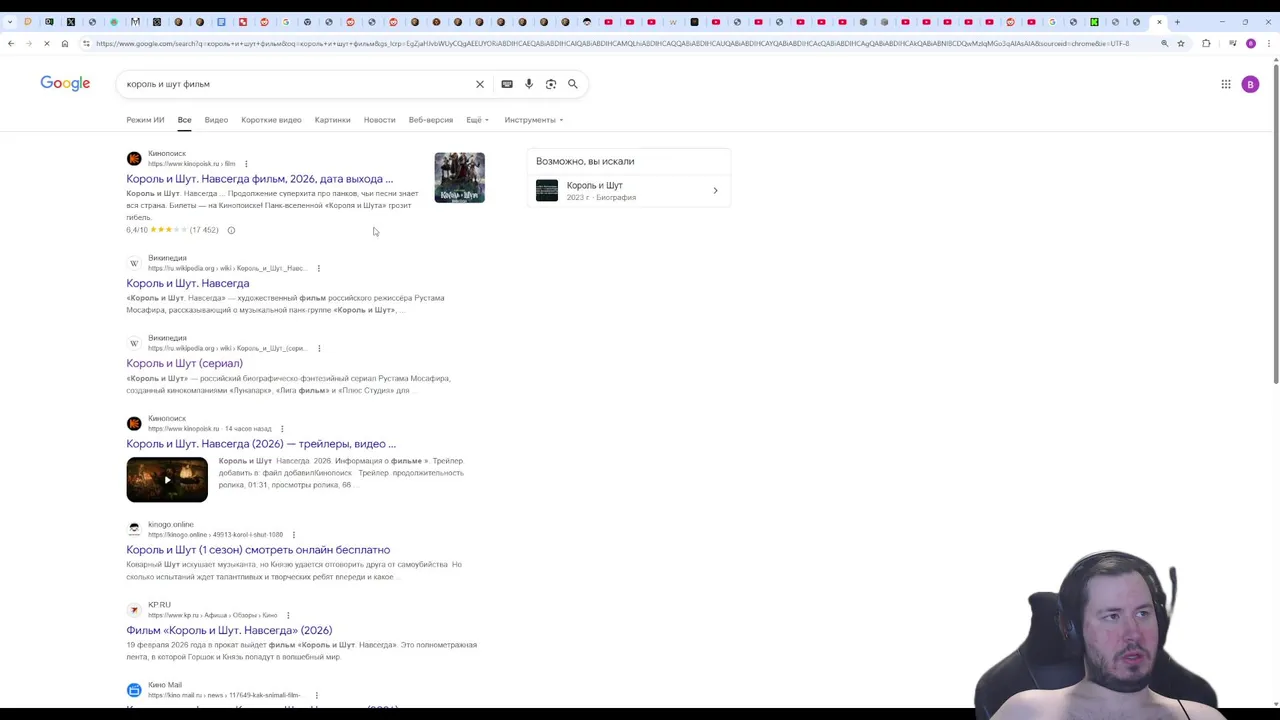Start voice search with the microphone
The image size is (1280, 720).
pyautogui.click(x=529, y=84)
